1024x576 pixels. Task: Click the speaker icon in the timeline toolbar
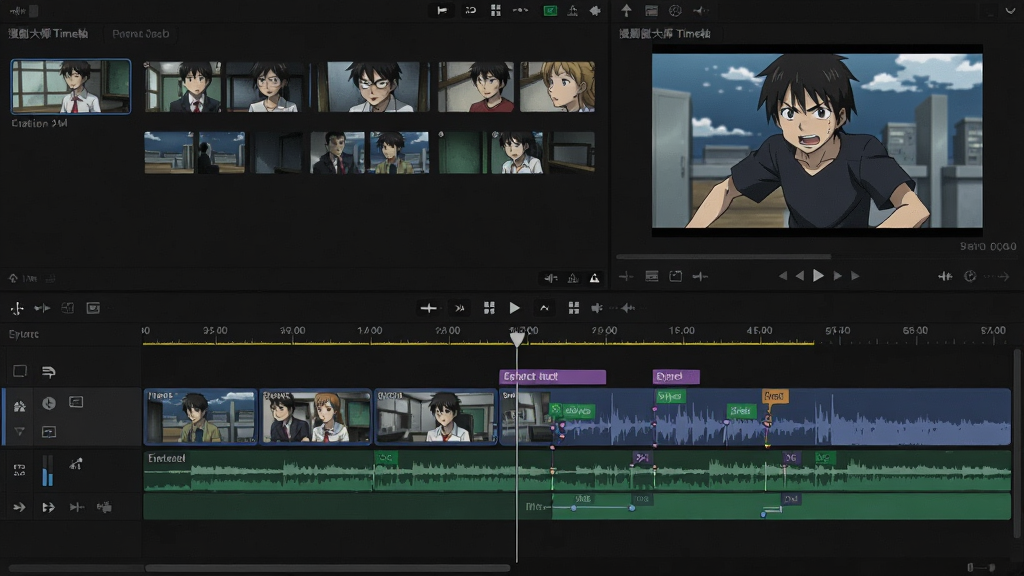point(597,308)
